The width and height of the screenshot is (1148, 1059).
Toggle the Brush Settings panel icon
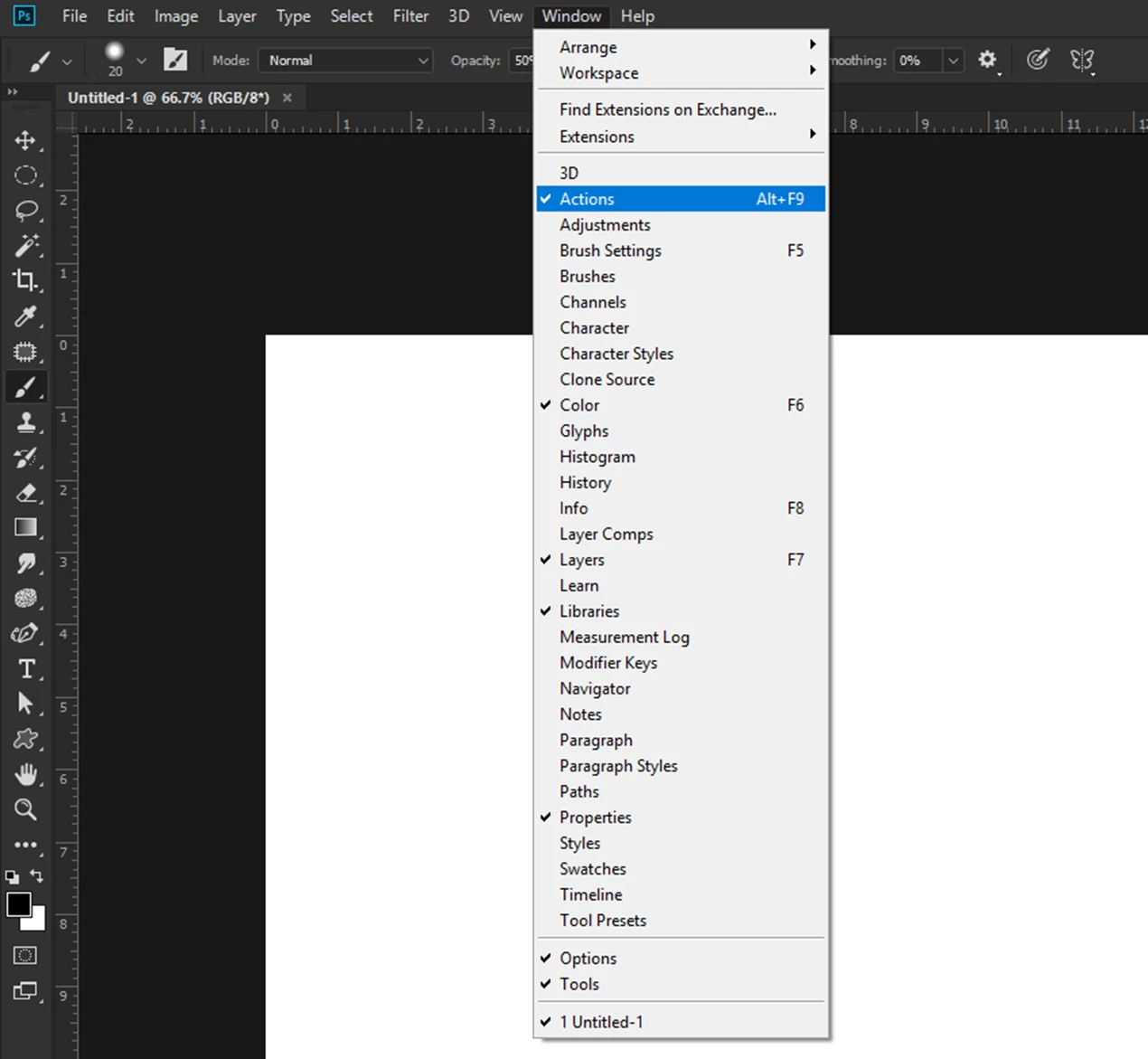pyautogui.click(x=175, y=60)
